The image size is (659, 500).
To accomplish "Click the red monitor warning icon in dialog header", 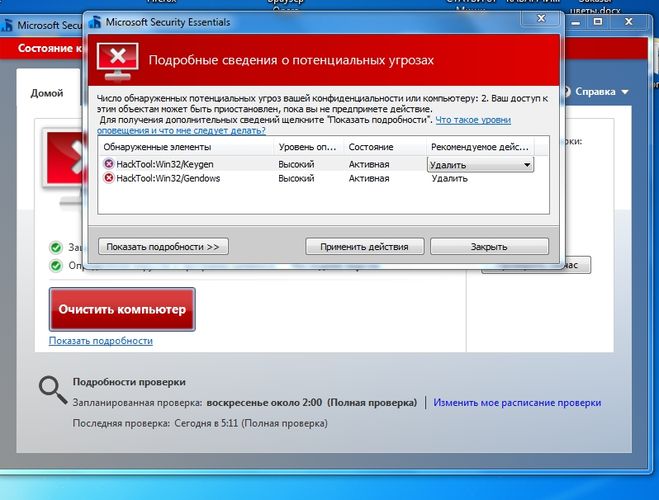I will pyautogui.click(x=118, y=61).
